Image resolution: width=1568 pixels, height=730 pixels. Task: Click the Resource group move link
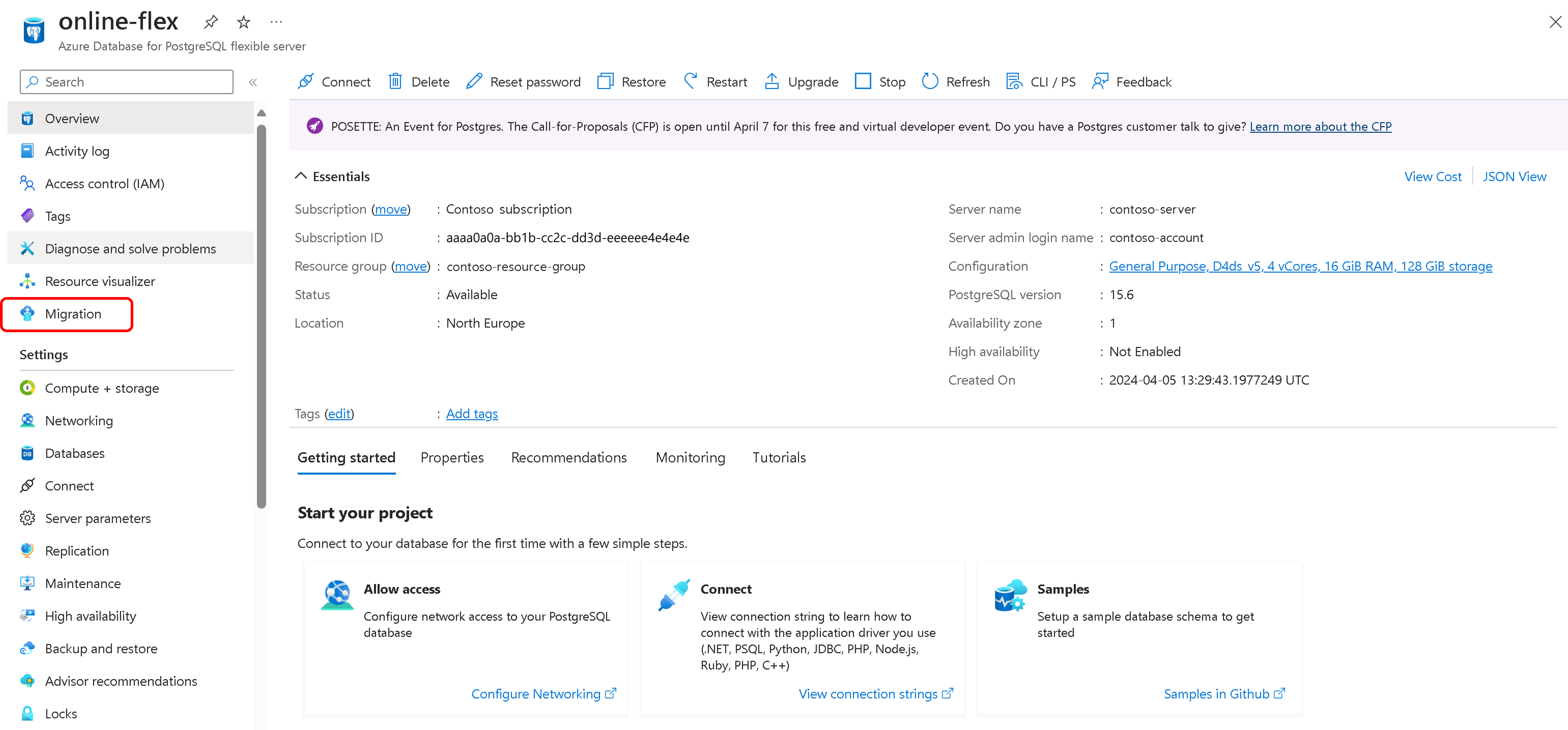(x=411, y=266)
